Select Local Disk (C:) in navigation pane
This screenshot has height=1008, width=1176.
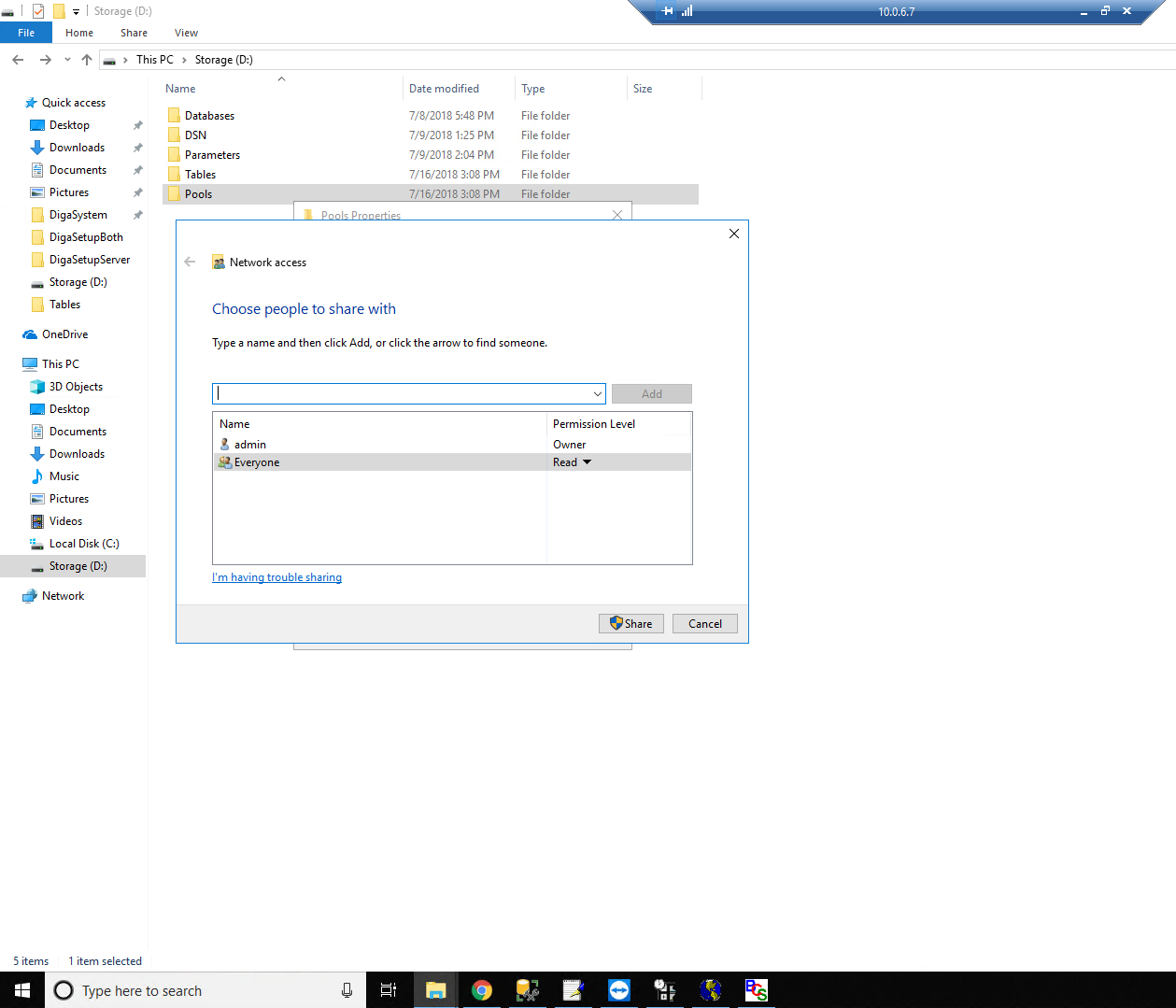coord(84,544)
